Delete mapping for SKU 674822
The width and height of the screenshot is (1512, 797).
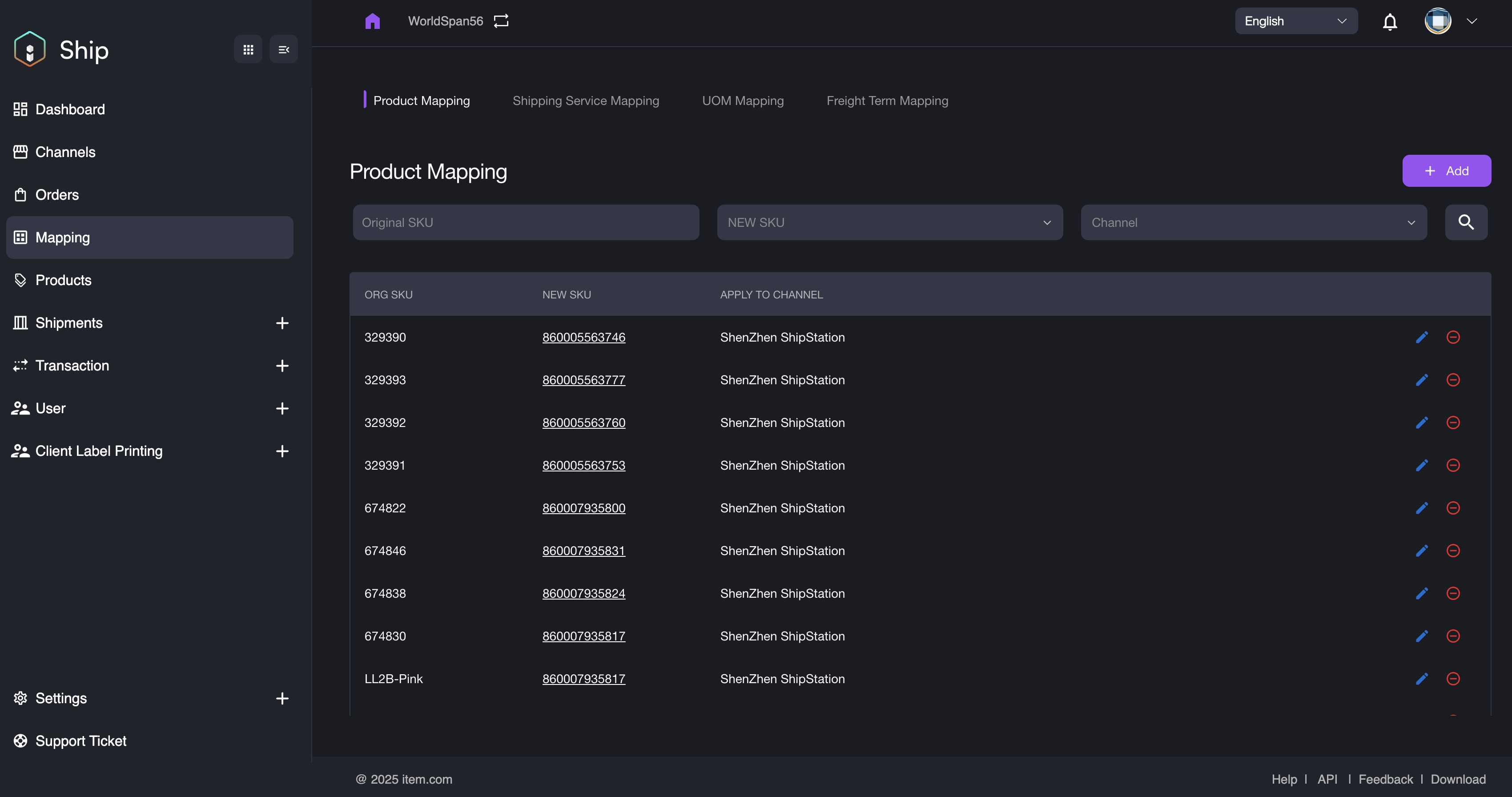pyautogui.click(x=1453, y=507)
